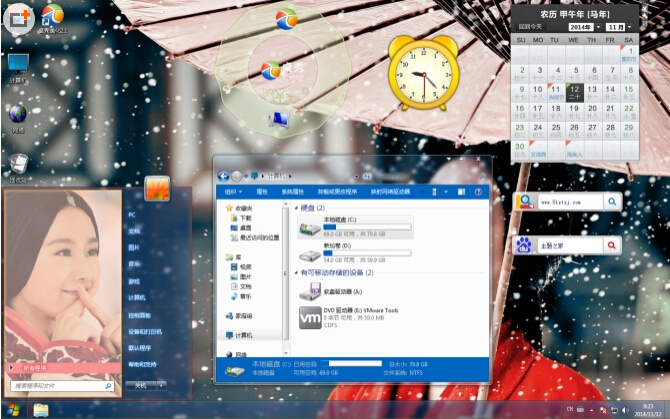Click the Explorer back arrow button
Viewport: 670px width, 419px height.
(x=223, y=176)
